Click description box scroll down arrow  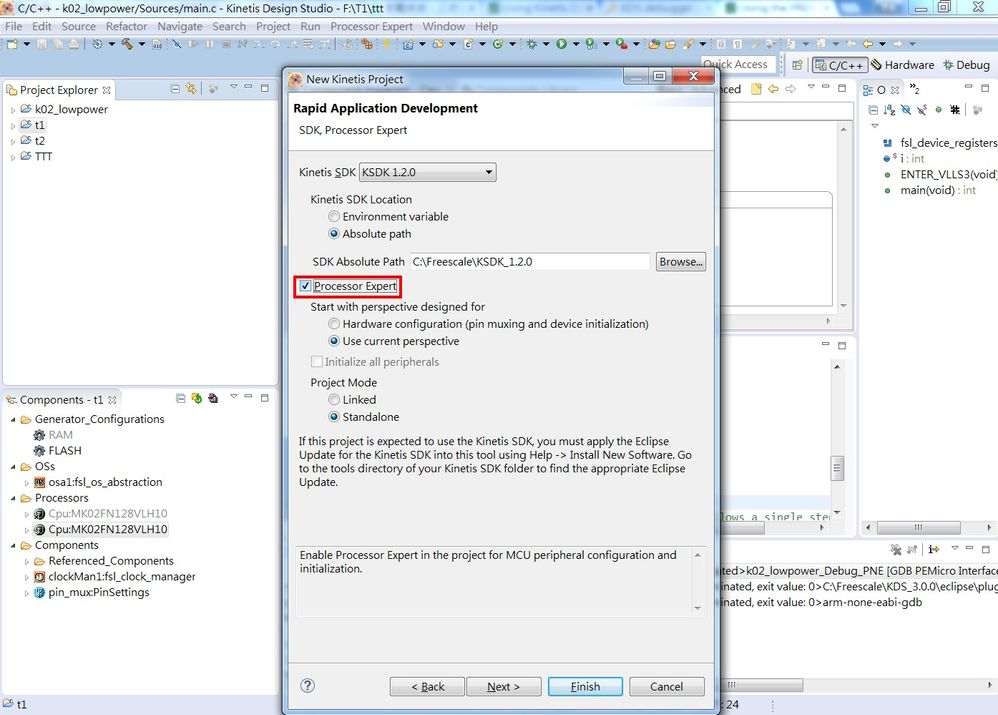[x=698, y=608]
